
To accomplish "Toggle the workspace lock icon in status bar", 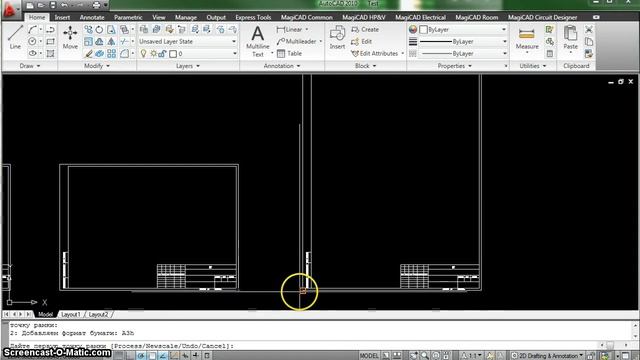I will click(x=591, y=356).
